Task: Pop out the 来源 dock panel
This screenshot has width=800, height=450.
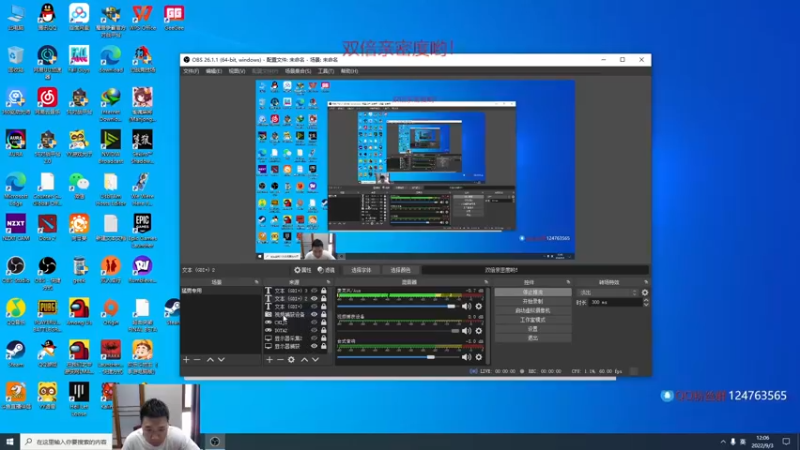Action: click(x=328, y=282)
